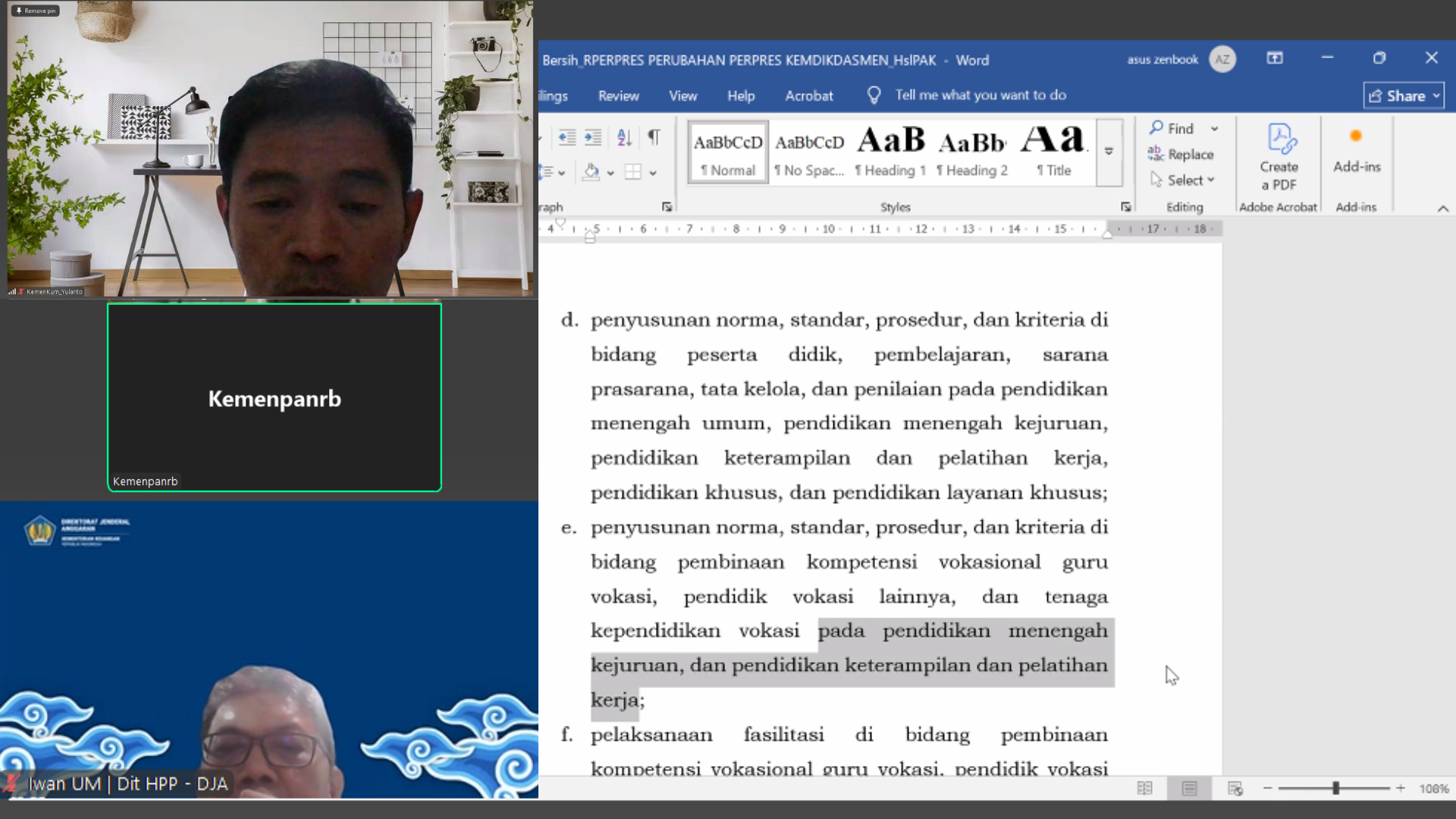Click Create a PDF Acrobat icon

click(1279, 158)
